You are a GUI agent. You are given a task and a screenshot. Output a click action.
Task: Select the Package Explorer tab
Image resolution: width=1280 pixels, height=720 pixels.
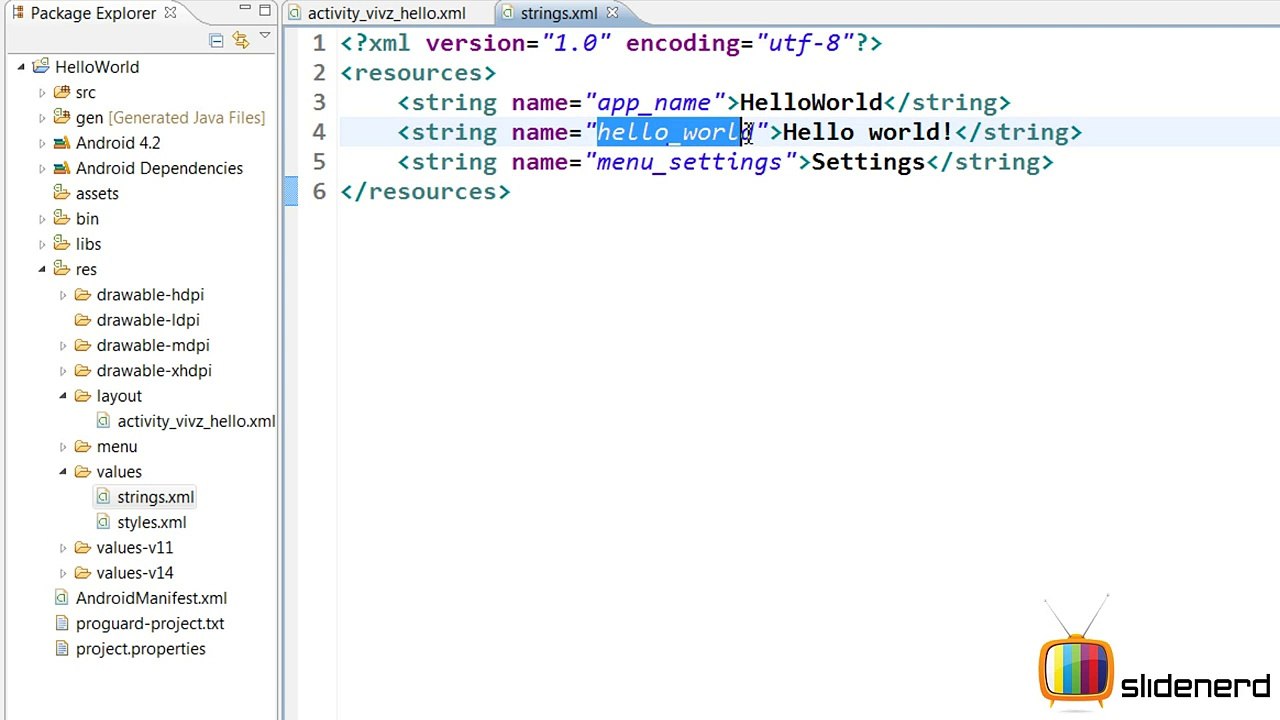point(93,13)
